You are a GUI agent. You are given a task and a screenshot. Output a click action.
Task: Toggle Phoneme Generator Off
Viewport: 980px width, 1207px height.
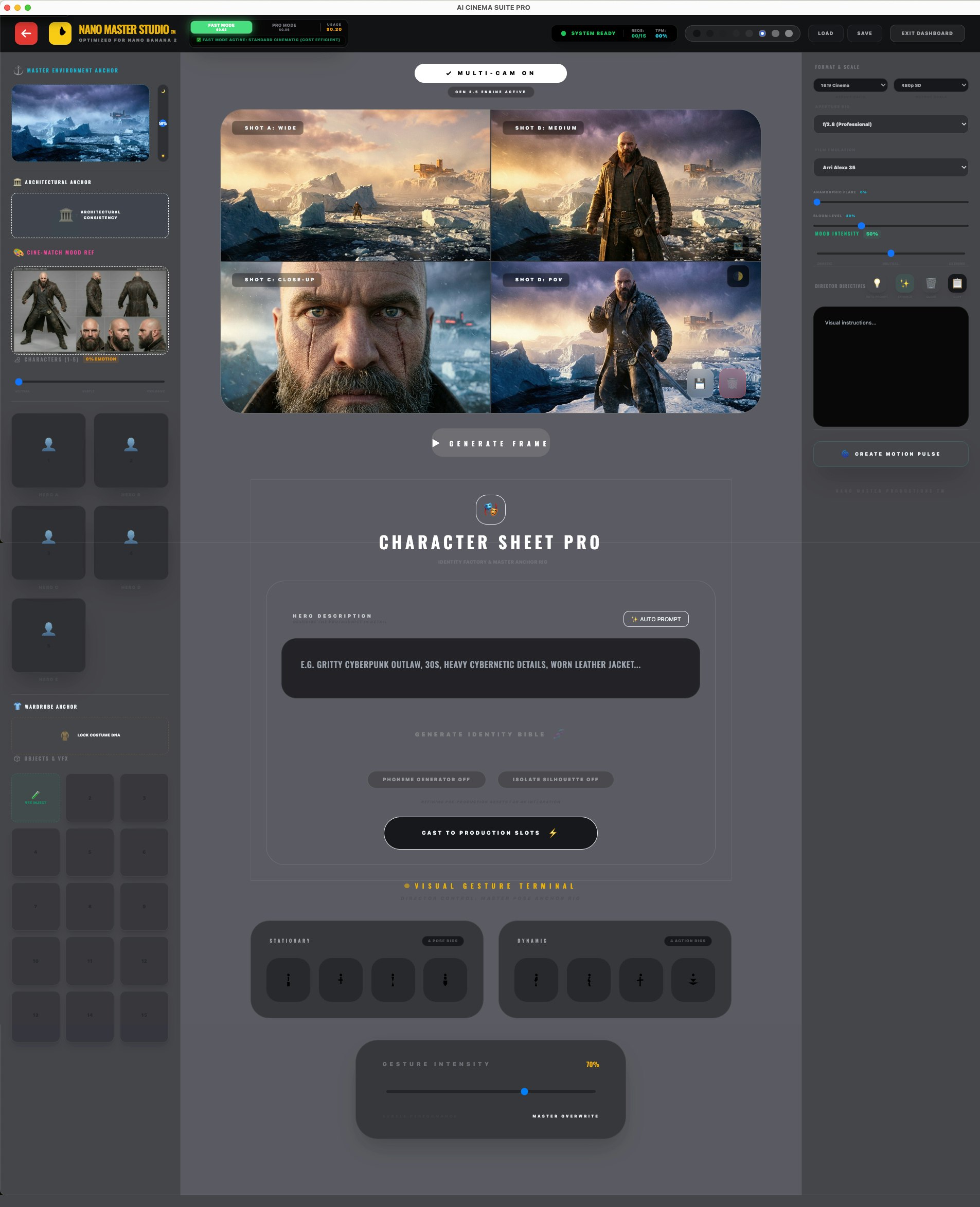pyautogui.click(x=427, y=779)
